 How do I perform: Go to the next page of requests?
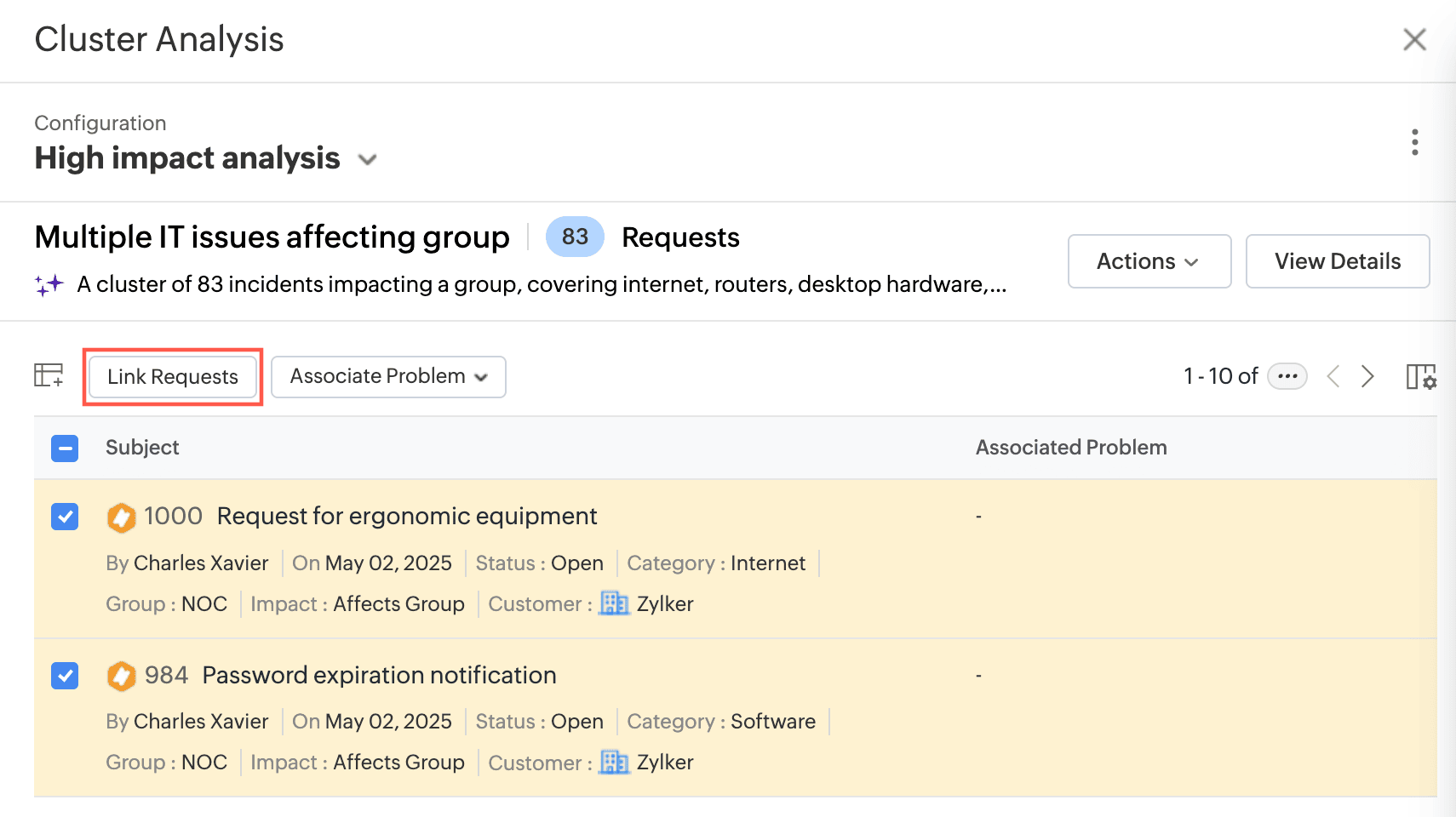coord(1367,376)
